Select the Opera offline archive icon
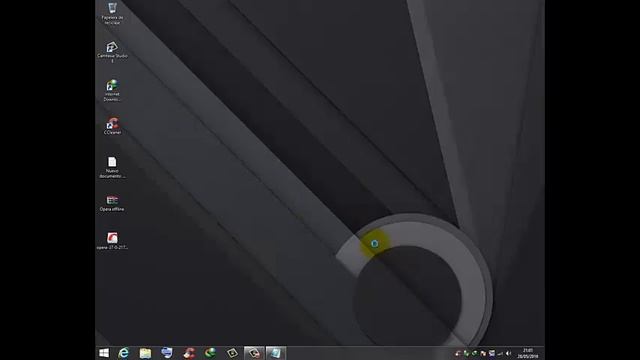The height and width of the screenshot is (360, 640). pos(112,203)
